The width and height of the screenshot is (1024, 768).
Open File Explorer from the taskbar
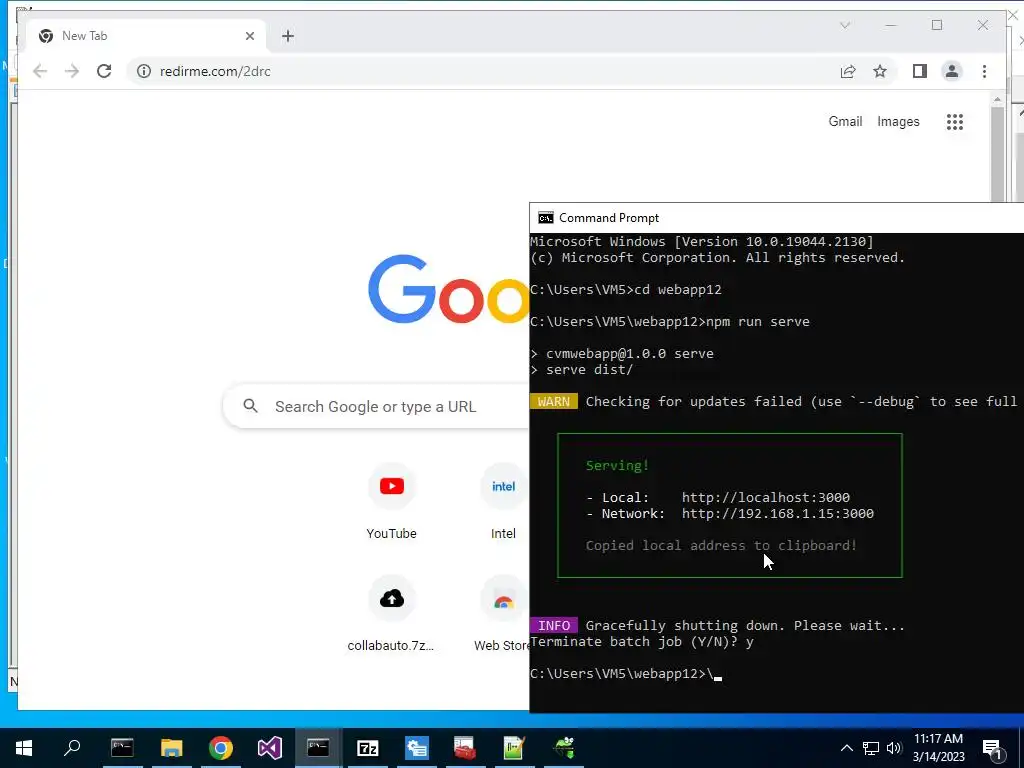tap(172, 748)
